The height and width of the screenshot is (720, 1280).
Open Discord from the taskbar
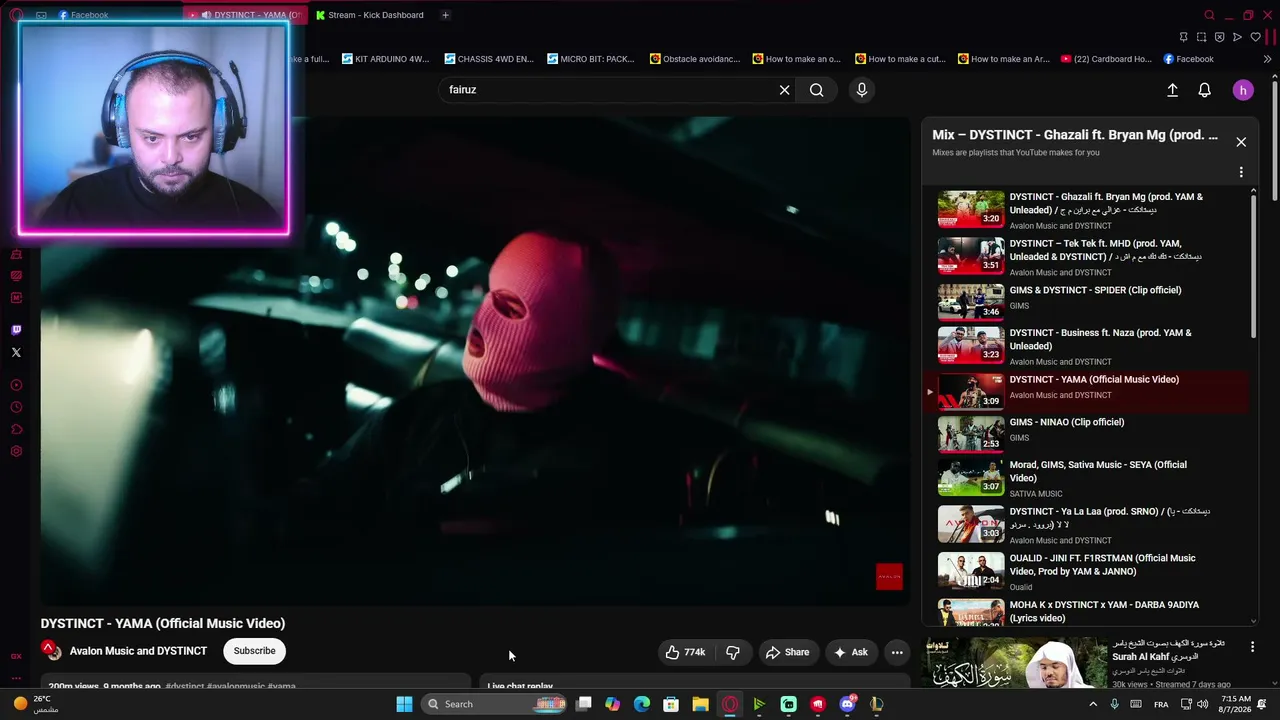pyautogui.click(x=848, y=704)
